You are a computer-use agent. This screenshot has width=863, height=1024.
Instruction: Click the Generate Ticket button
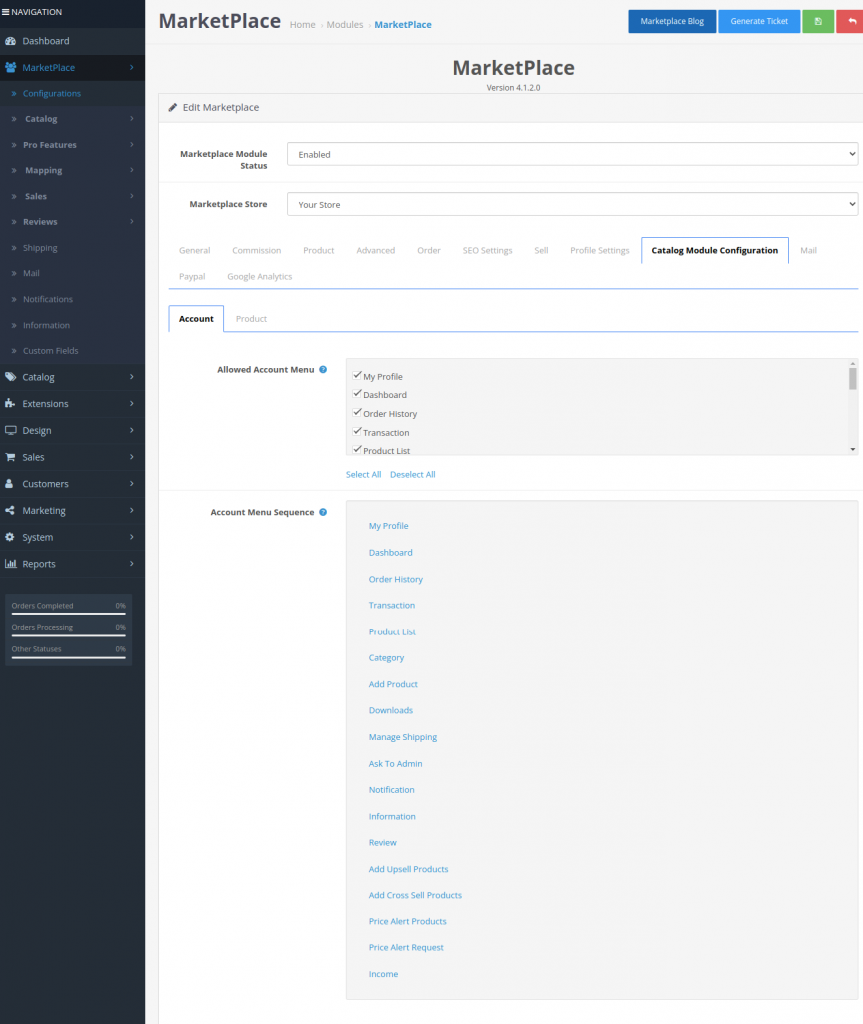click(759, 21)
